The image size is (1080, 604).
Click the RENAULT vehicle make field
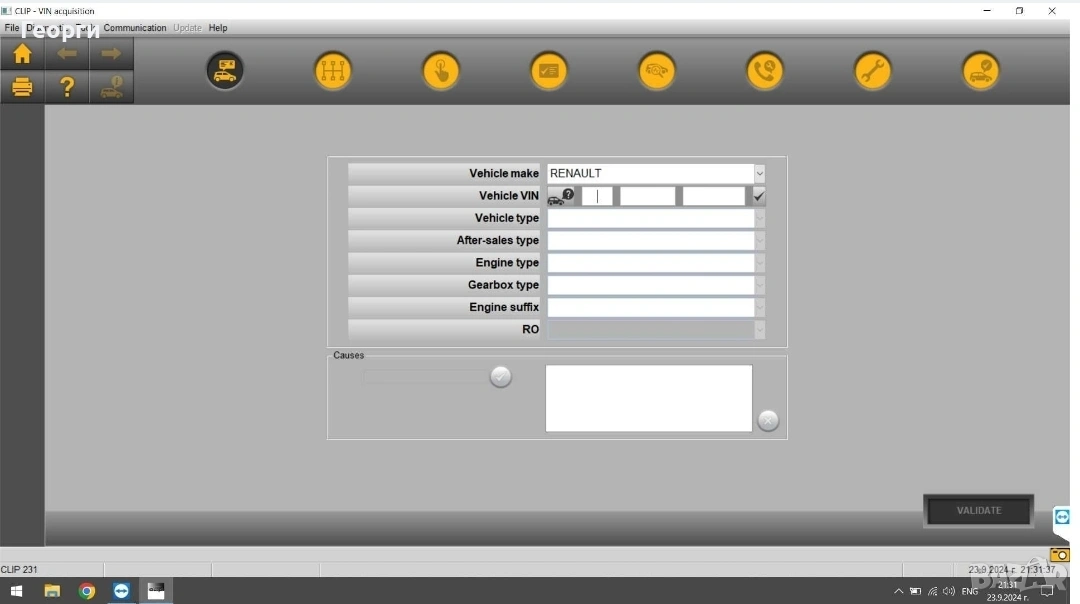click(650, 174)
